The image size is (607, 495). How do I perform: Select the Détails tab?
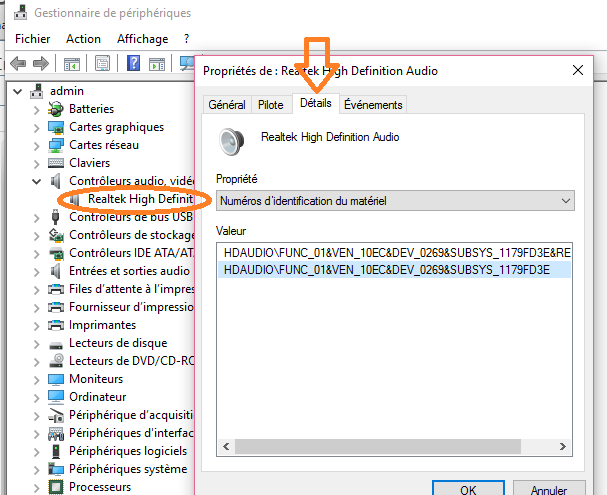pyautogui.click(x=316, y=103)
